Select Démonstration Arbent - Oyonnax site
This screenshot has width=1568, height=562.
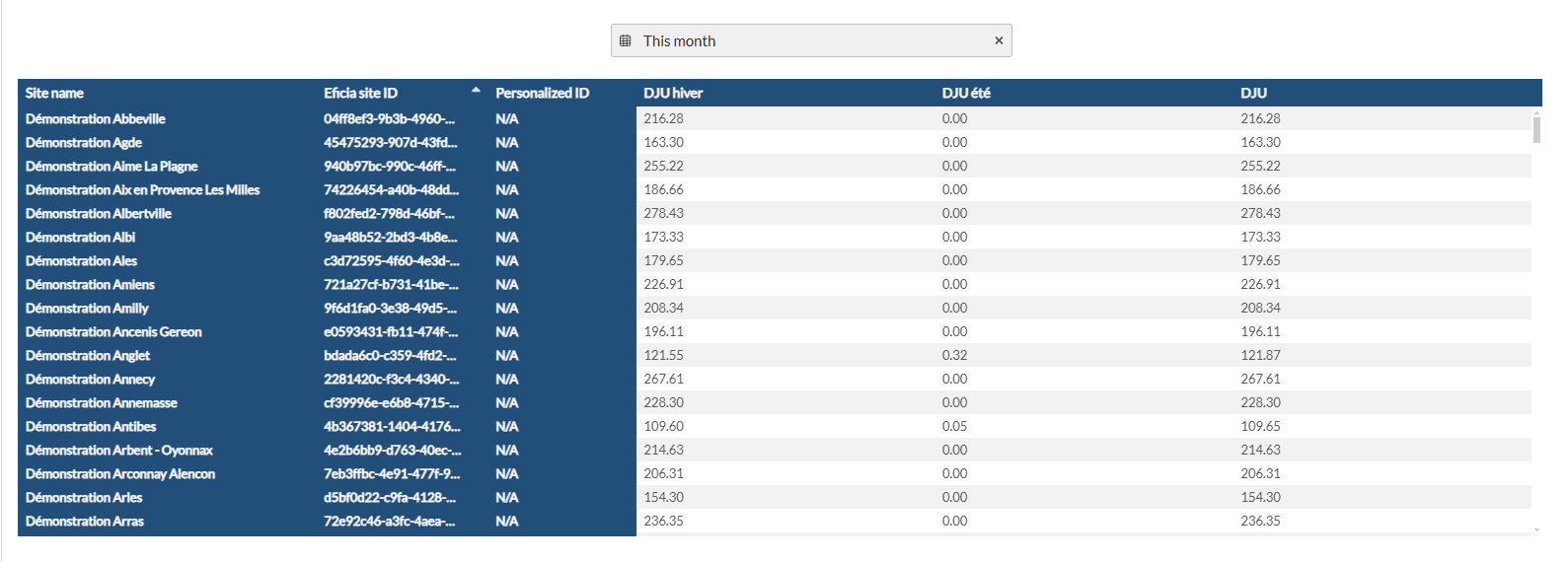click(x=119, y=451)
